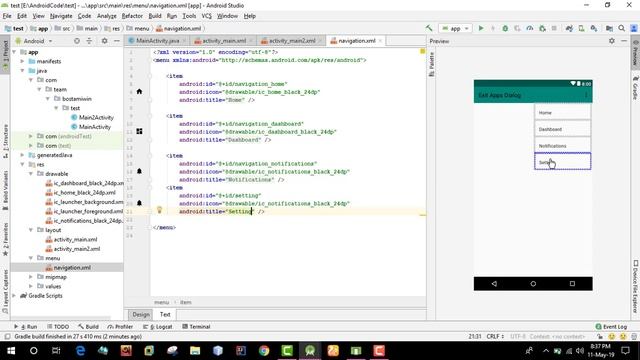
Task: Run the app with green play button
Action: (x=481, y=28)
